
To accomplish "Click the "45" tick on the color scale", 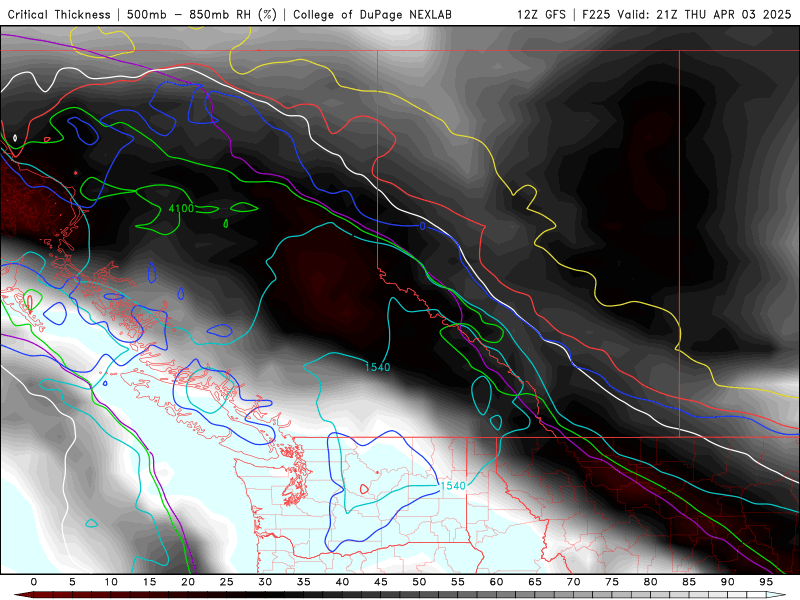I will point(381,582).
